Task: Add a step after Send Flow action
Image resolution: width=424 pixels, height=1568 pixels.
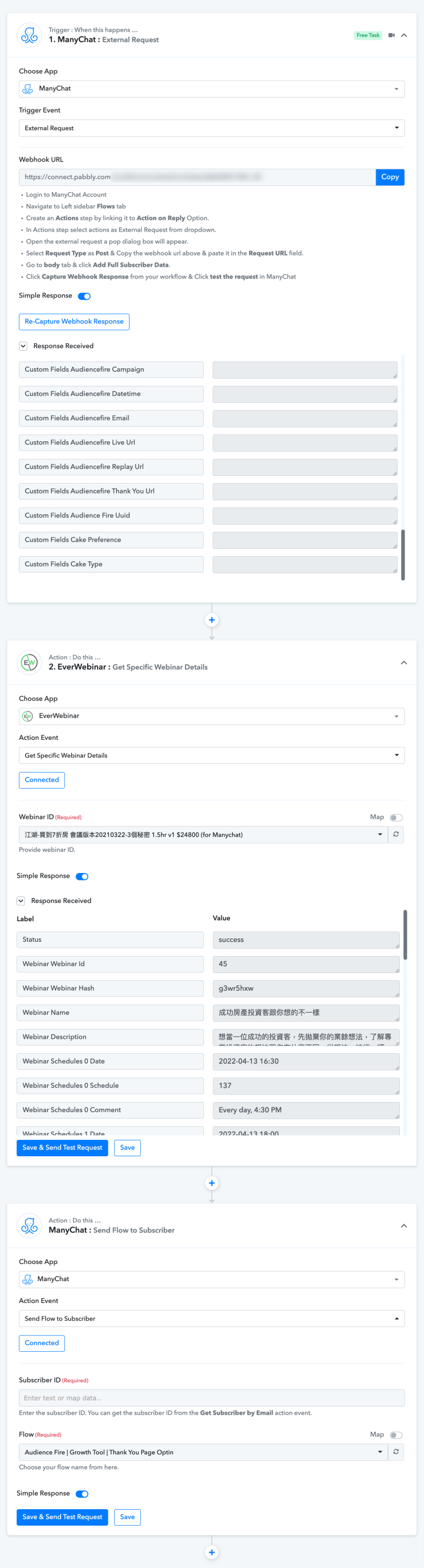Action: tap(211, 1552)
